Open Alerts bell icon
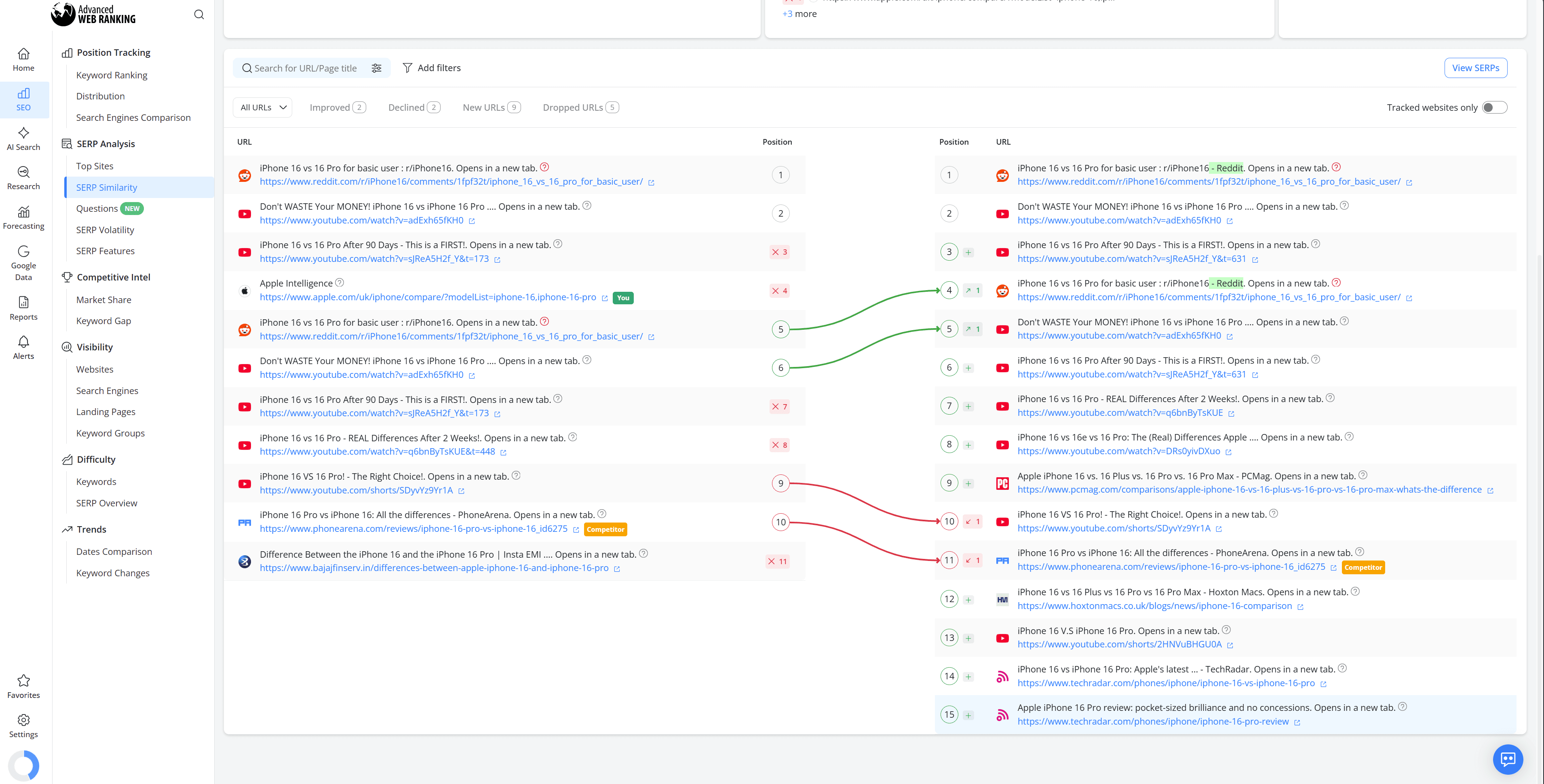Screen dimensions: 1544x784 point(23,348)
